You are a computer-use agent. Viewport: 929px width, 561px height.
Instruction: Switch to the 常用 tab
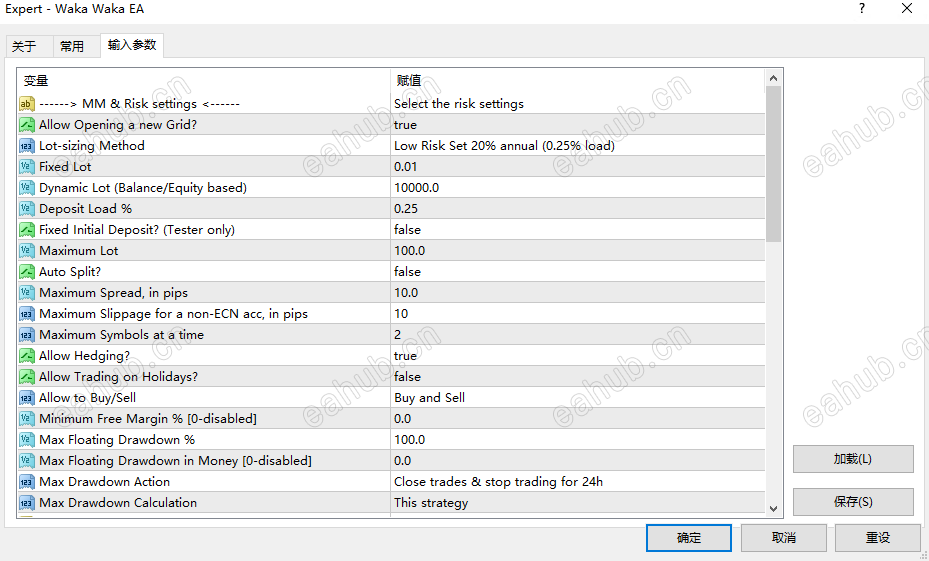(72, 46)
